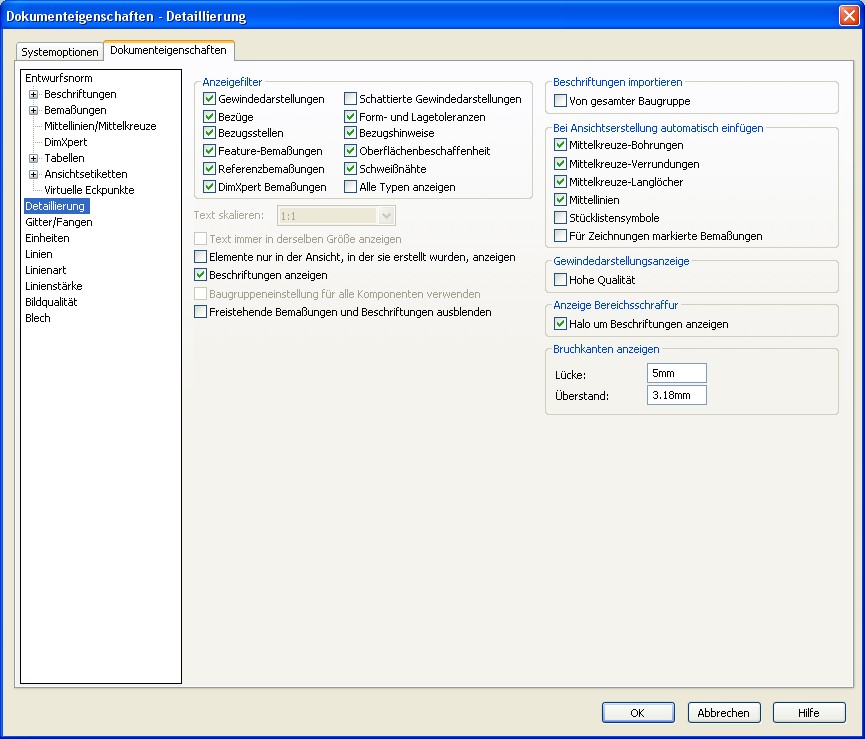Toggle Form- und Lagetoleranzen checkbox
This screenshot has width=865, height=739.
(x=350, y=116)
